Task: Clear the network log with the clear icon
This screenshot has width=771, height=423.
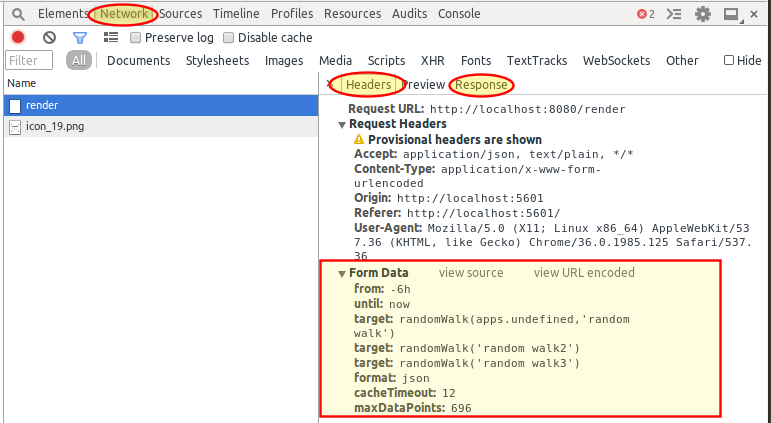Action: (49, 37)
